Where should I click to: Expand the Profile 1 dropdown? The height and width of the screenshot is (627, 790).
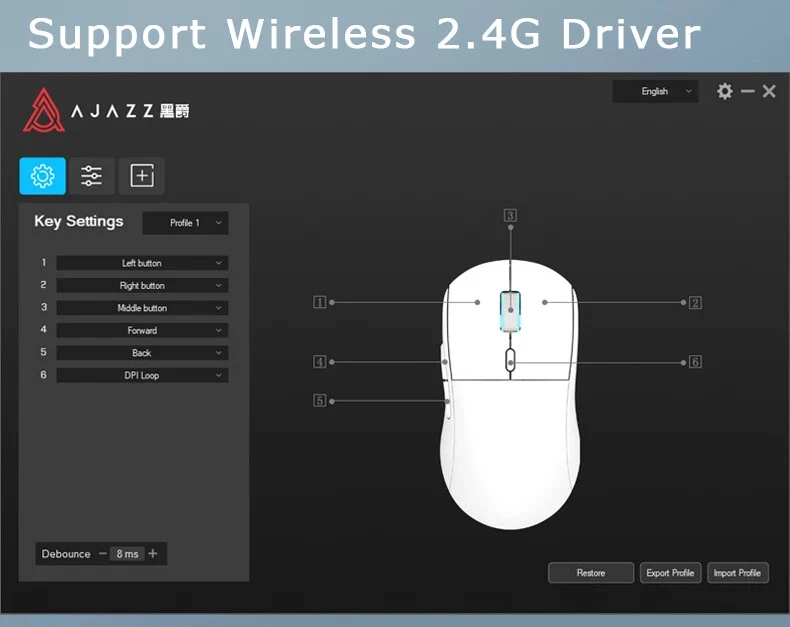[x=186, y=223]
